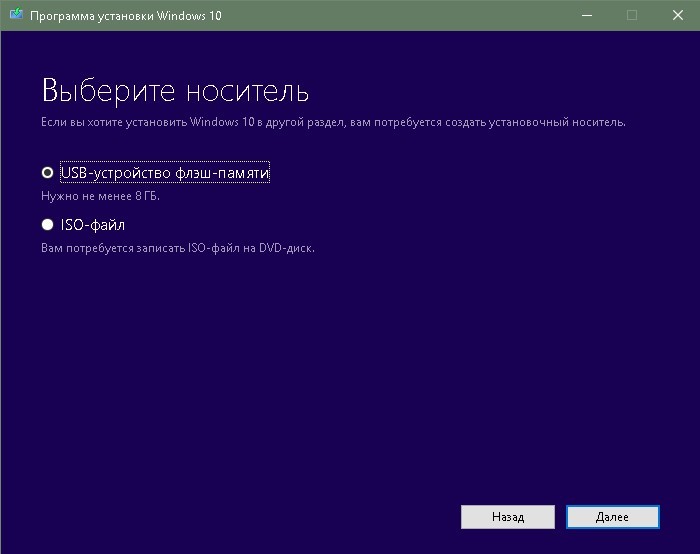Click the Далее button

click(612, 517)
